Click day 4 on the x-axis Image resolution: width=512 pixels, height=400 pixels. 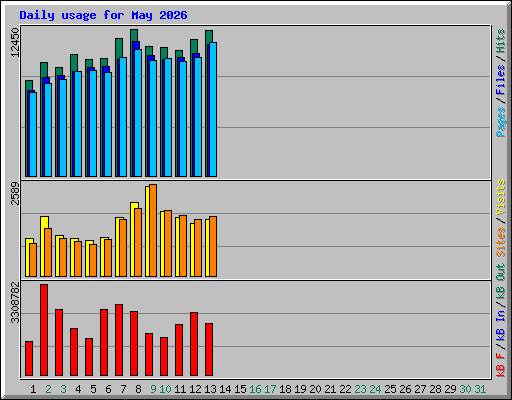click(78, 389)
